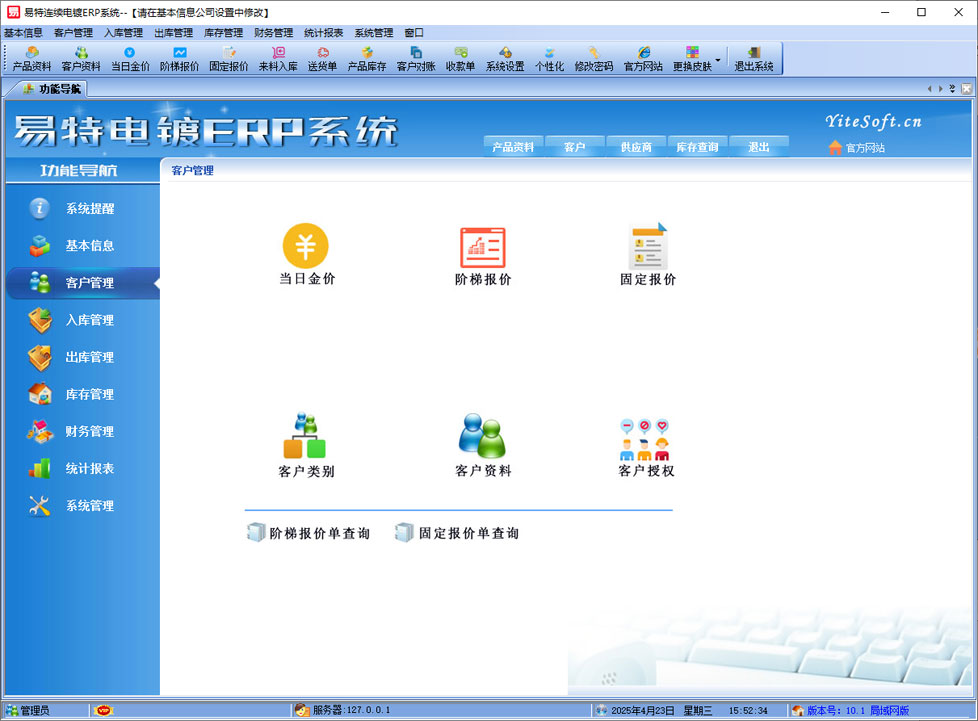Select 入库管理 in the left sidebar
Screen dimensions: 978x721
click(x=89, y=320)
